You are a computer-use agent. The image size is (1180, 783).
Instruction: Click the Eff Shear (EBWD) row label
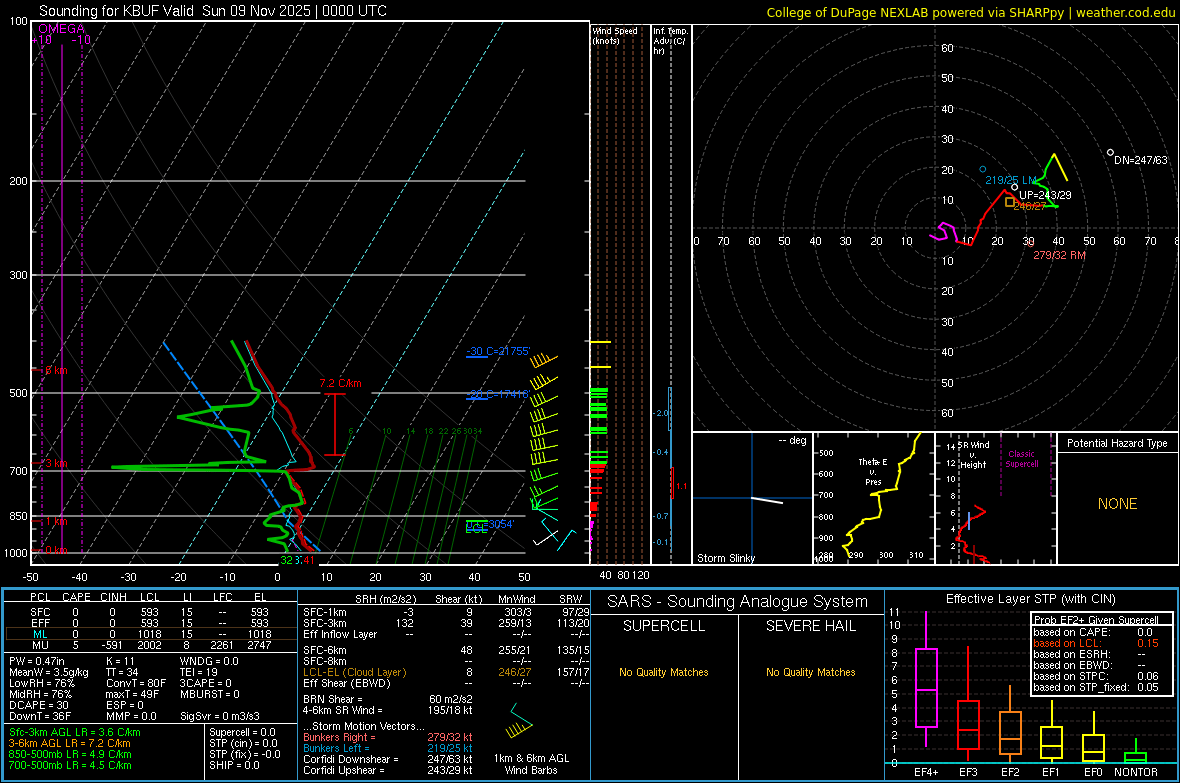[347, 684]
